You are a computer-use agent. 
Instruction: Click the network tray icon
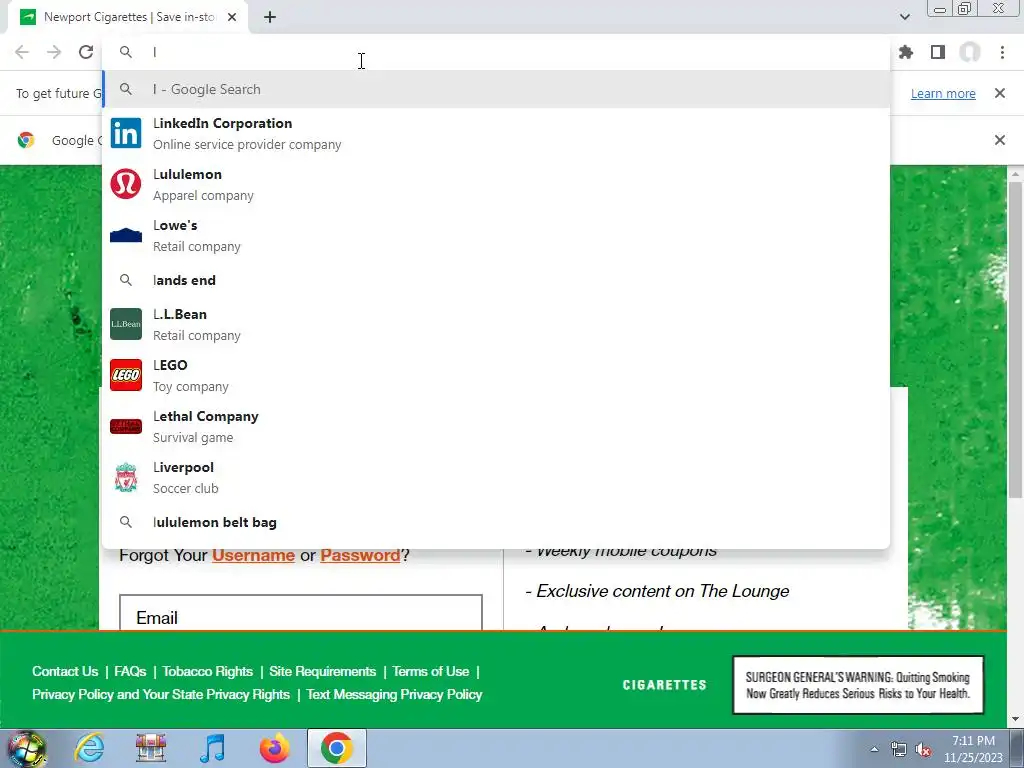(899, 750)
